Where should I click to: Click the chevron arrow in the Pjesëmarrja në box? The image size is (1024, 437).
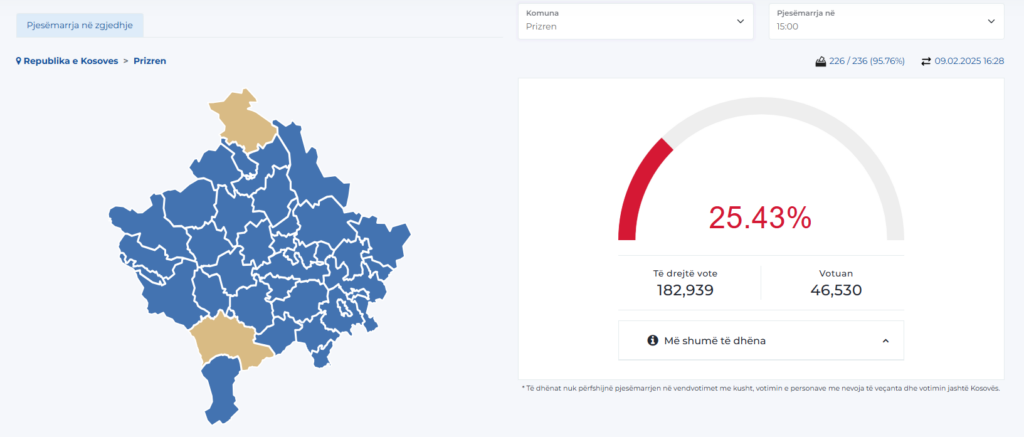point(991,21)
